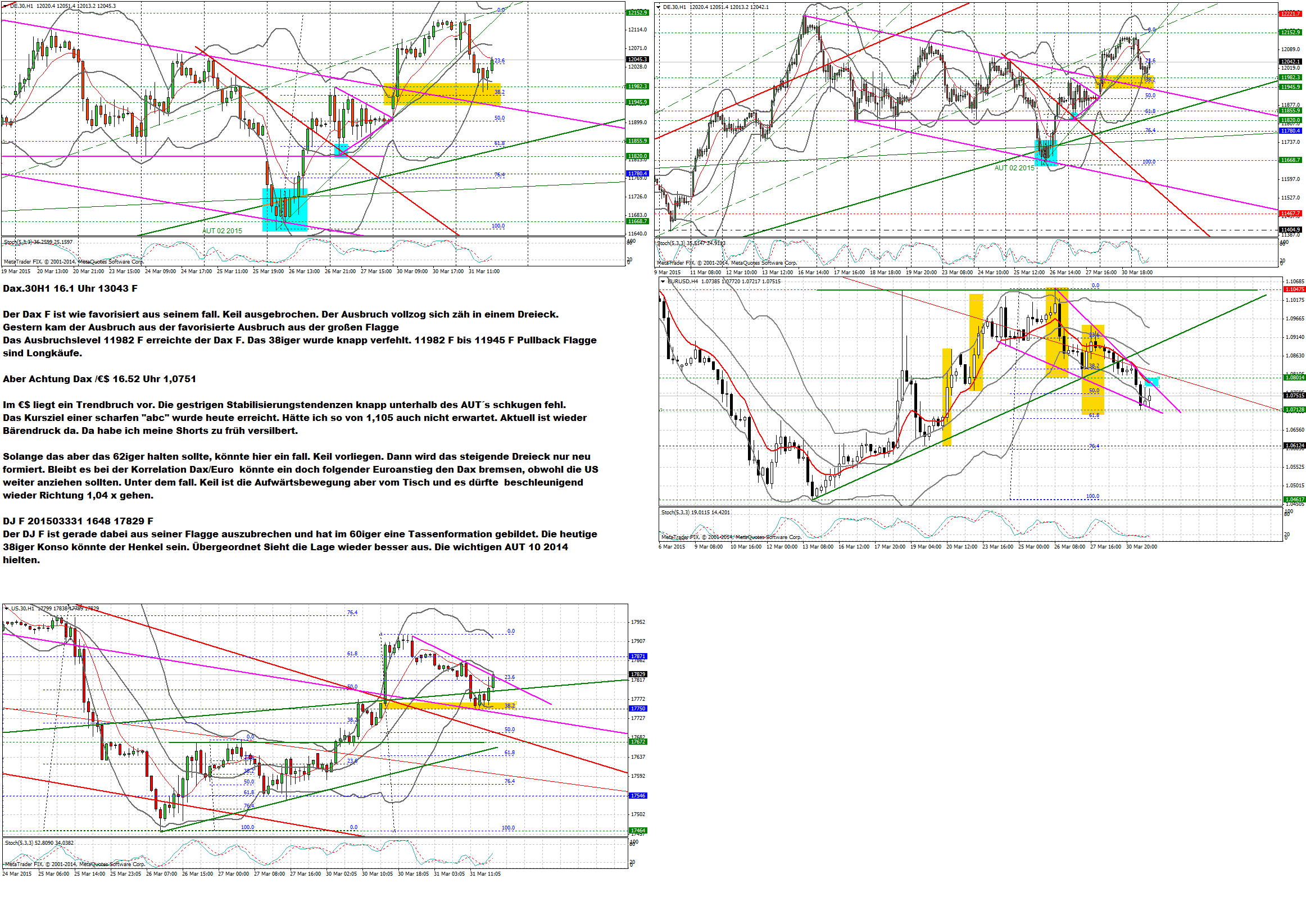Click green 17672 level label on US.30 chart

[x=638, y=741]
